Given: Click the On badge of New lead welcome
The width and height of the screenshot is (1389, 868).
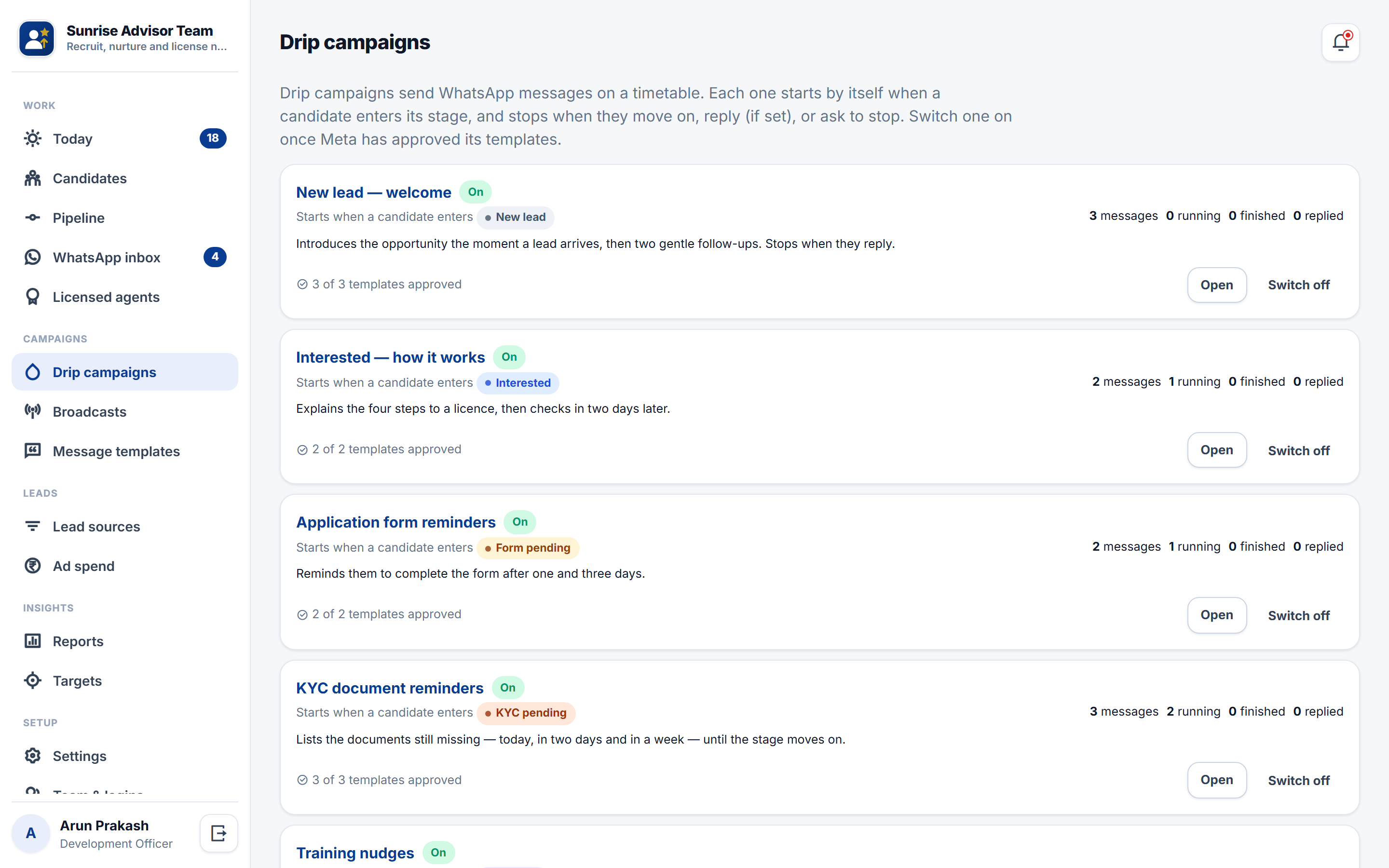Looking at the screenshot, I should click(x=475, y=192).
